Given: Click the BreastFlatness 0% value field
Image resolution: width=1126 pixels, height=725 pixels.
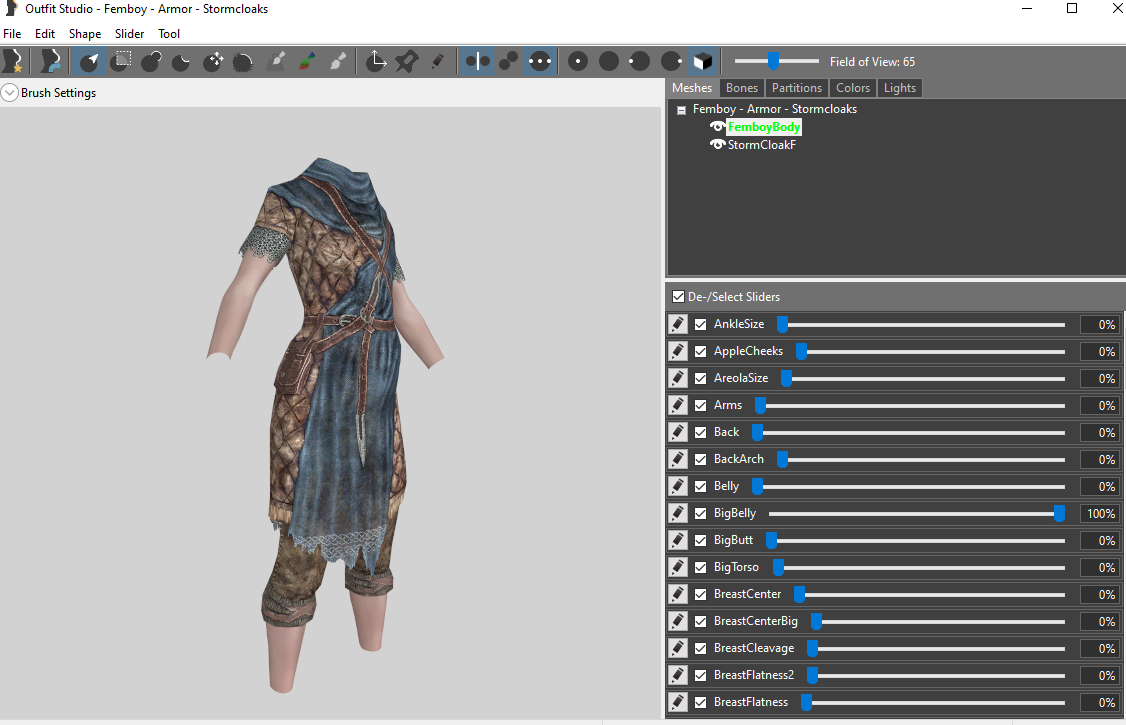Looking at the screenshot, I should (1100, 702).
